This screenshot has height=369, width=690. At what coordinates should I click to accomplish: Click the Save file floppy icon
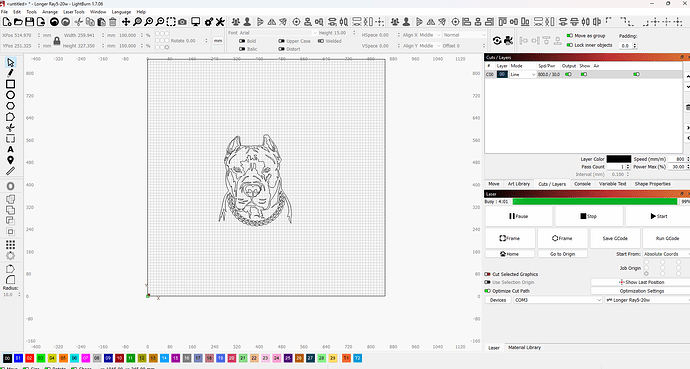pos(29,22)
